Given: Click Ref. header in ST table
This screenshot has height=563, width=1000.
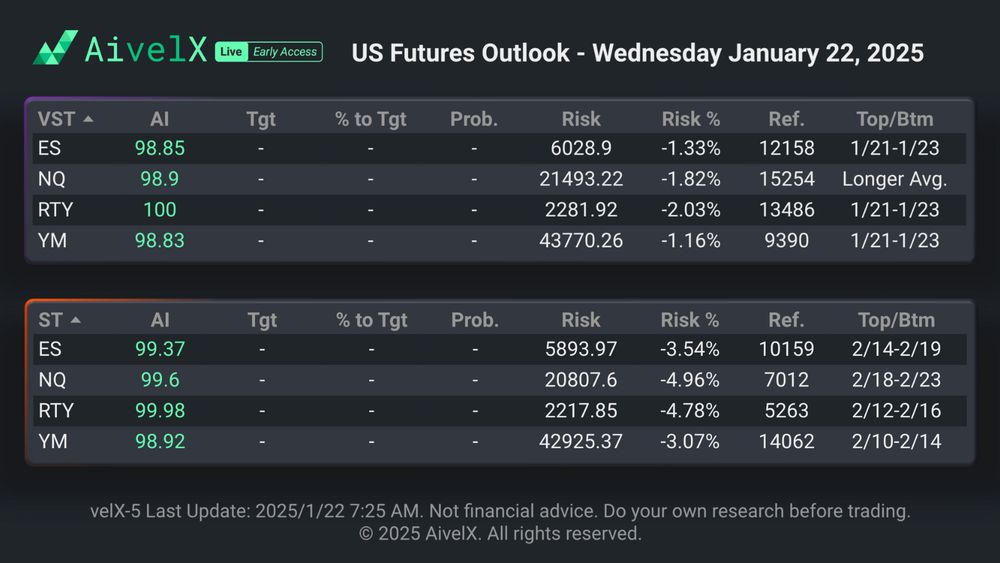Looking at the screenshot, I should (786, 321).
